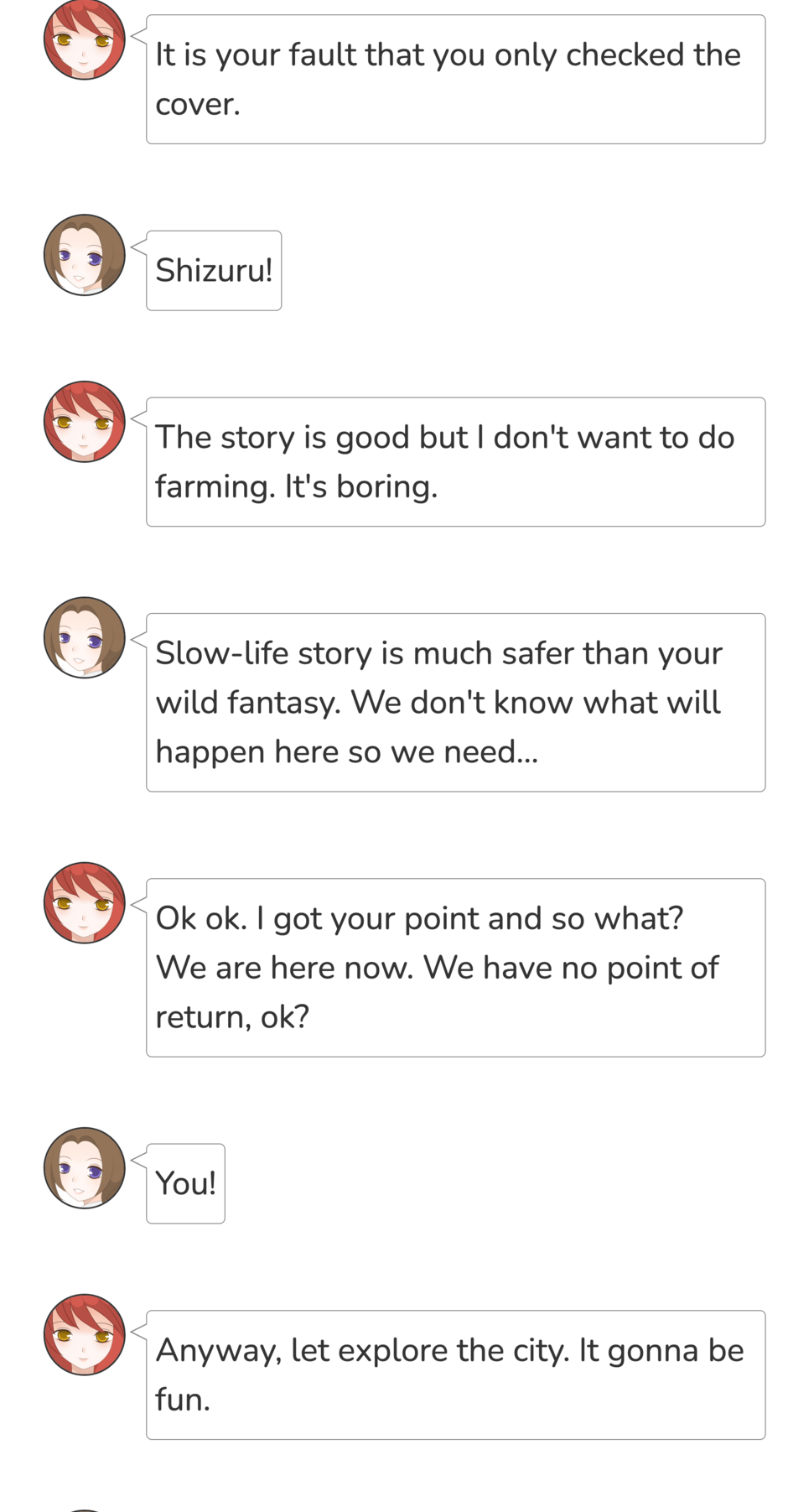Viewport: 788px width, 1512px height.
Task: Tap the tail pointer of "Slow-life story" bubble
Action: (x=139, y=629)
